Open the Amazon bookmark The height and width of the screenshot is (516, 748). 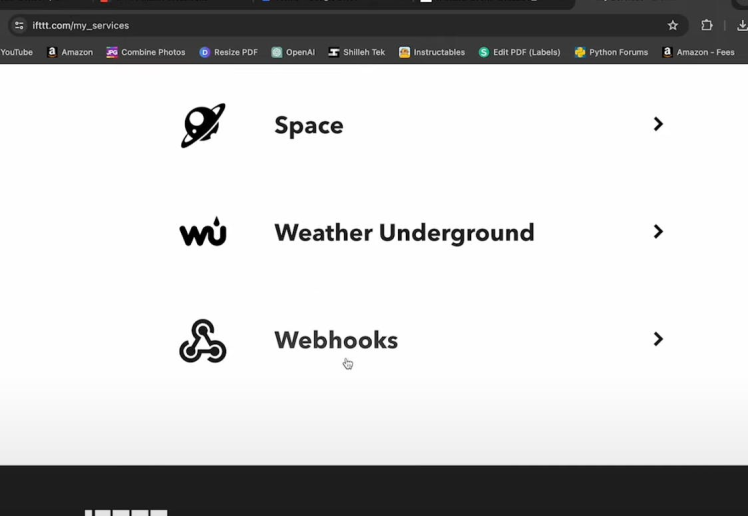click(x=70, y=52)
